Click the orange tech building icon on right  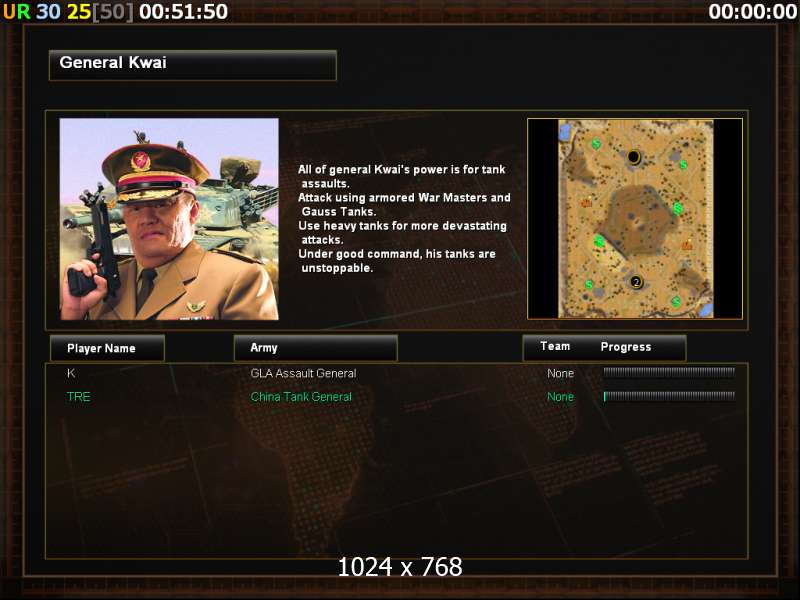(x=687, y=245)
